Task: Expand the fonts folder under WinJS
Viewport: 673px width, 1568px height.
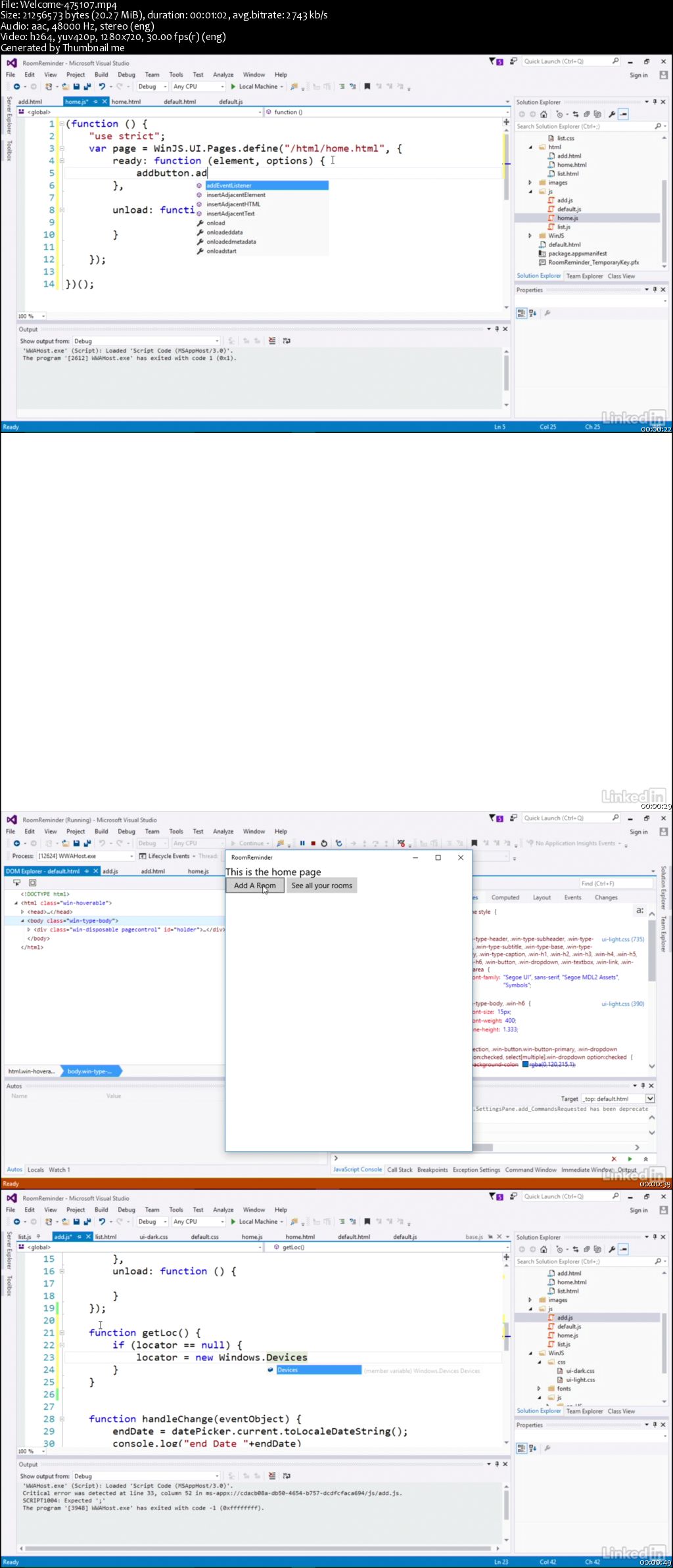Action: 539,1389
